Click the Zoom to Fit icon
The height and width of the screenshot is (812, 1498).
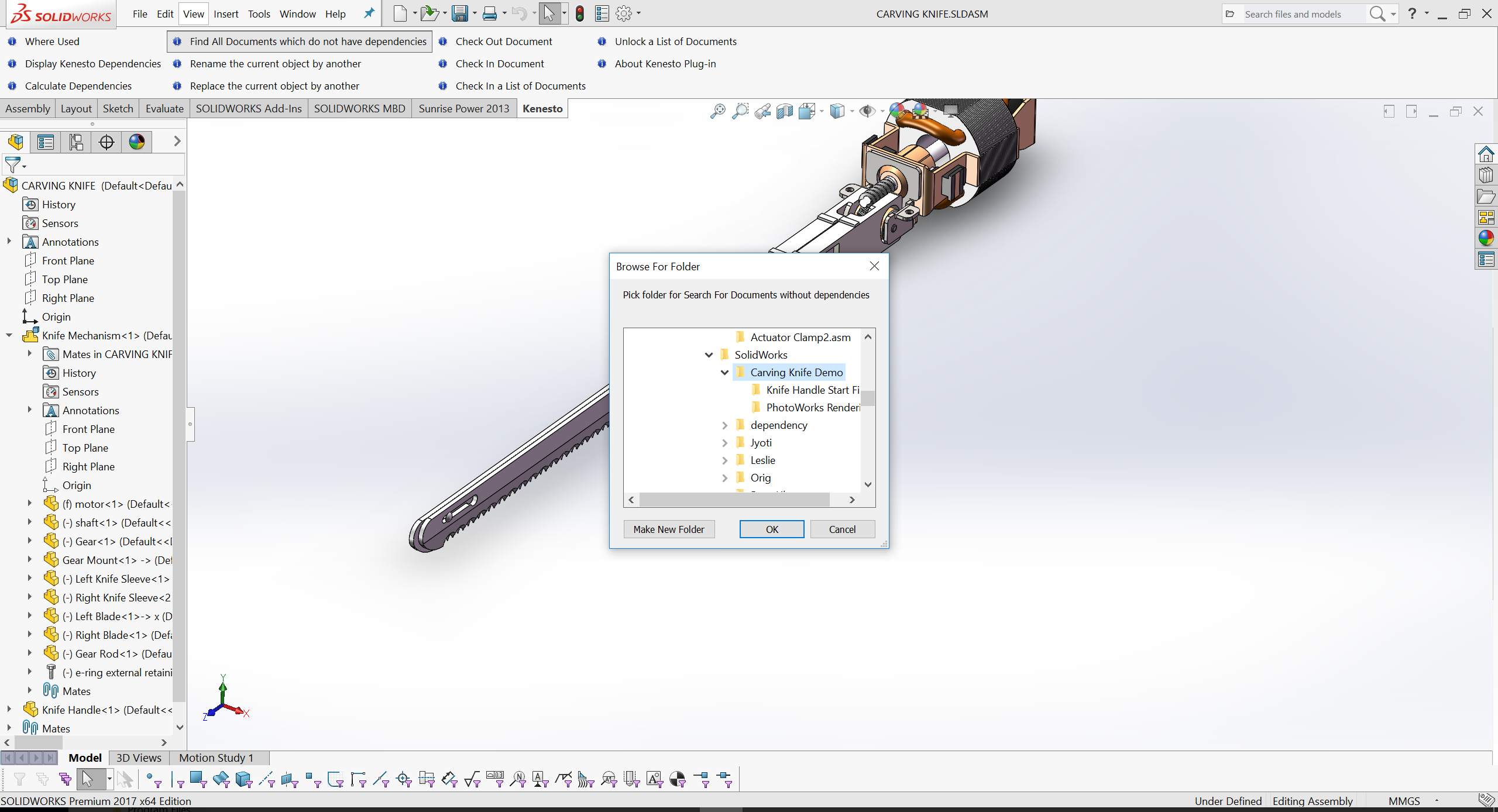(x=717, y=111)
